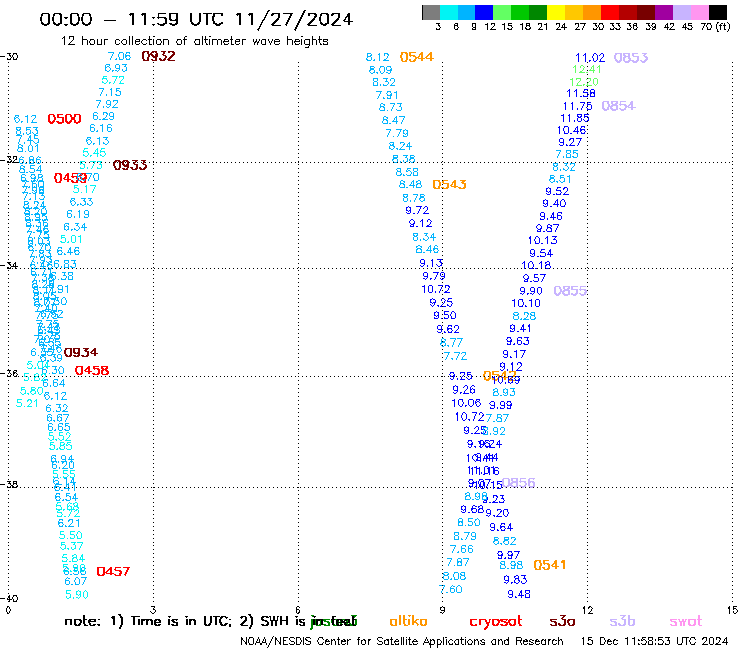The image size is (740, 650).
Task: Select the wave height value '9.83'
Action: click(515, 580)
